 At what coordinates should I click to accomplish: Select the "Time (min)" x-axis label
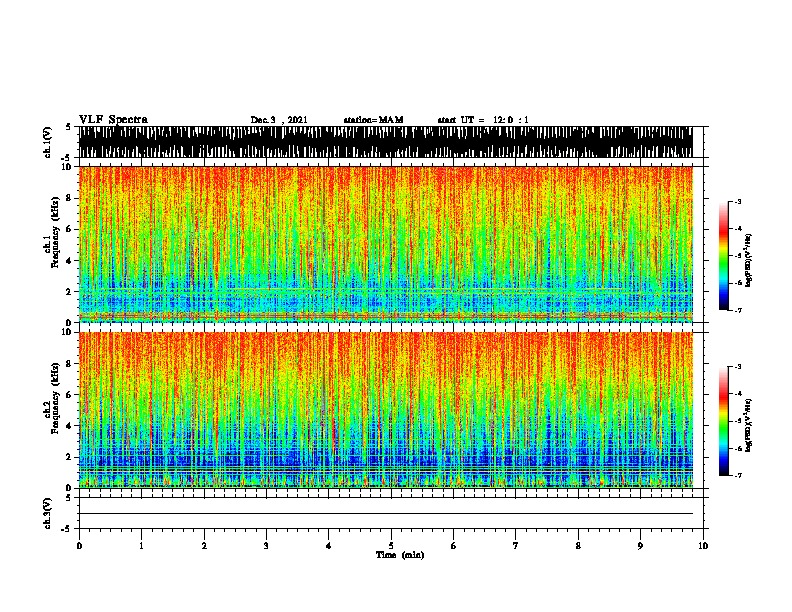[400, 555]
